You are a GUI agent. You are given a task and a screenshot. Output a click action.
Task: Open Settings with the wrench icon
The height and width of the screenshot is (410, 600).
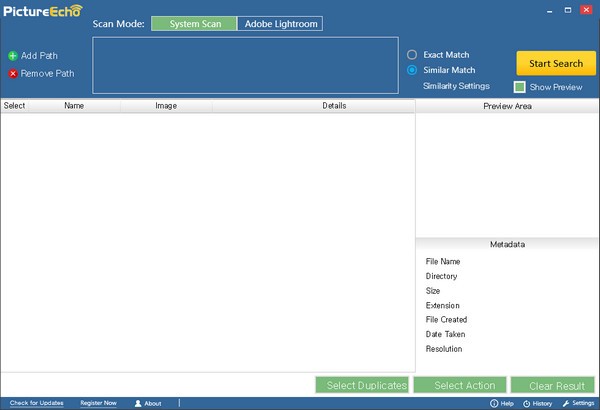tap(566, 403)
